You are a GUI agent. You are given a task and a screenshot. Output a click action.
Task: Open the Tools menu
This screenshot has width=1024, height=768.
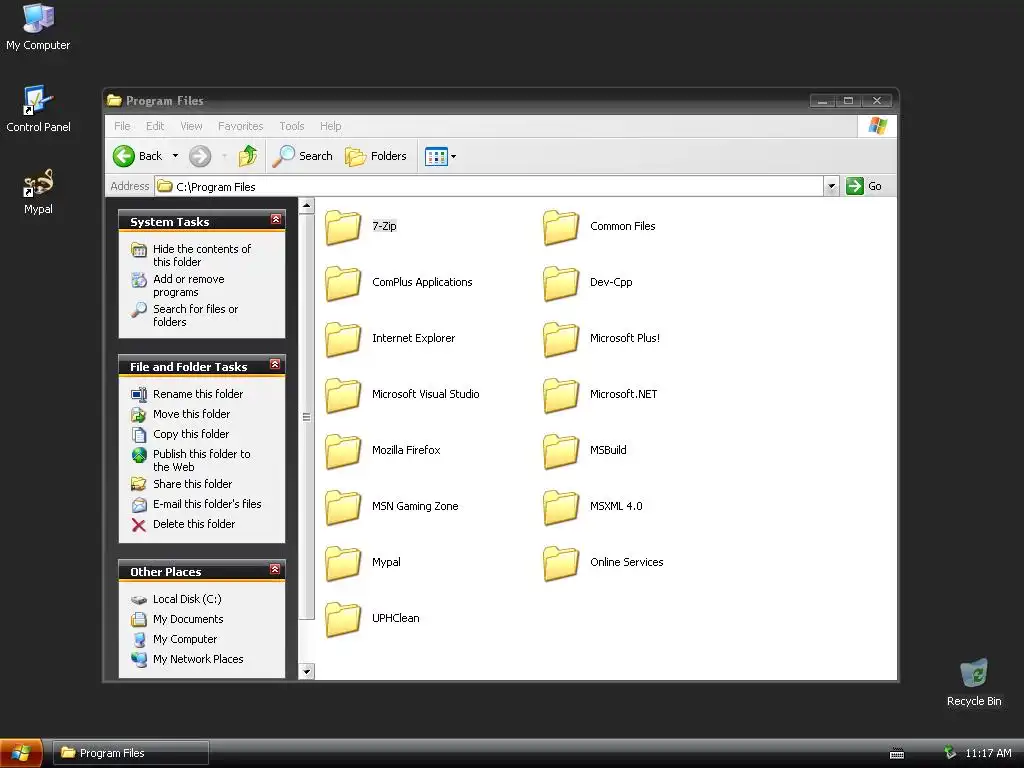point(292,126)
